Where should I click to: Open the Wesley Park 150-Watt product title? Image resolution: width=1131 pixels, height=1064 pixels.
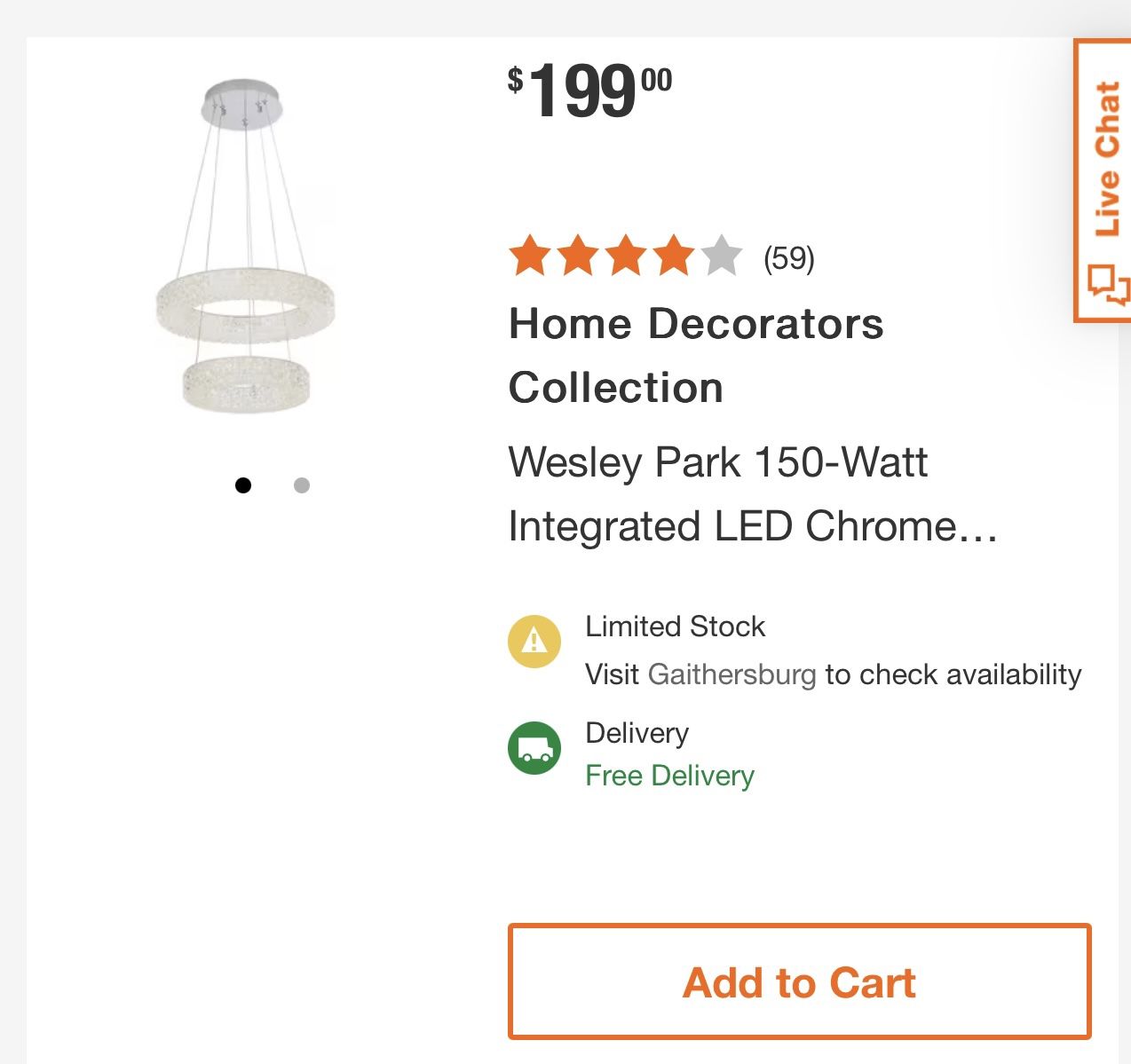coord(751,494)
